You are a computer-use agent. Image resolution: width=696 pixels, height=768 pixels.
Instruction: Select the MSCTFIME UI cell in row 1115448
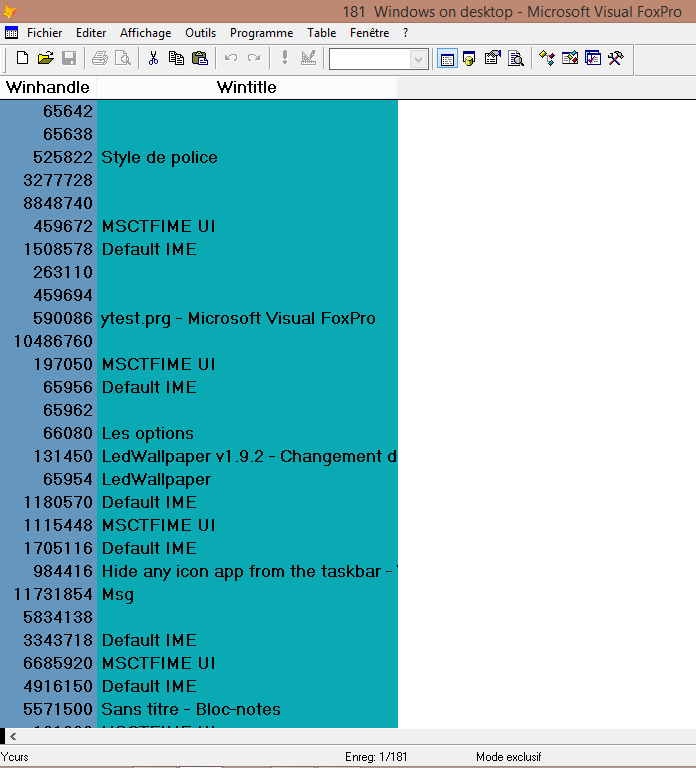pos(247,526)
